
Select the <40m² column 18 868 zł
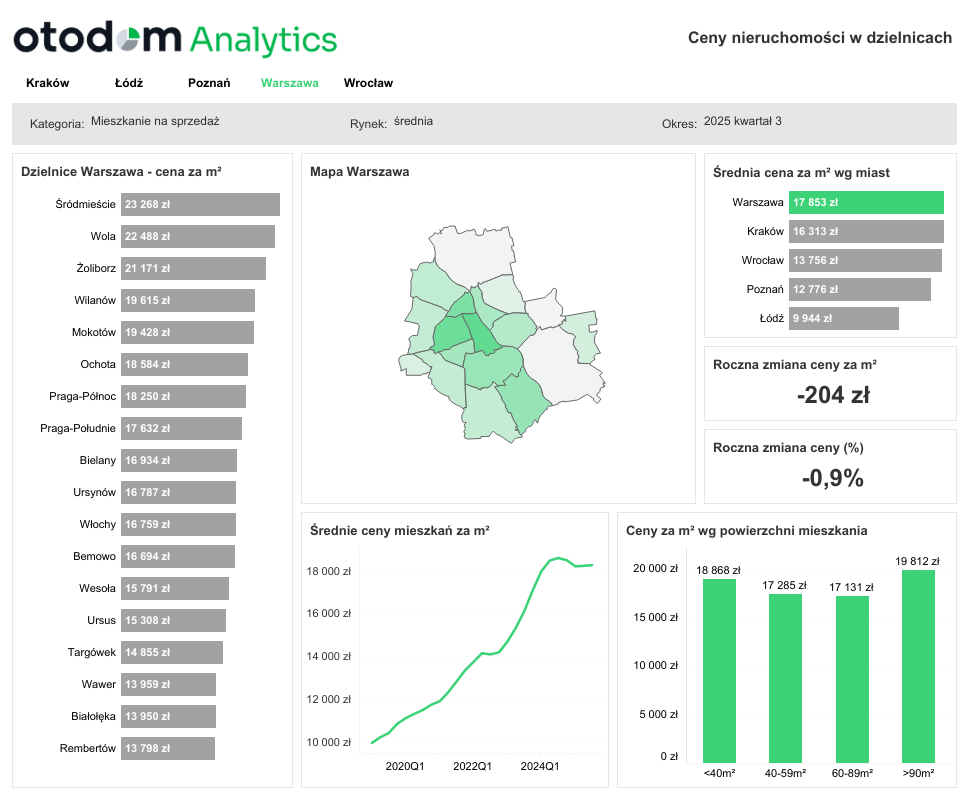tap(719, 670)
